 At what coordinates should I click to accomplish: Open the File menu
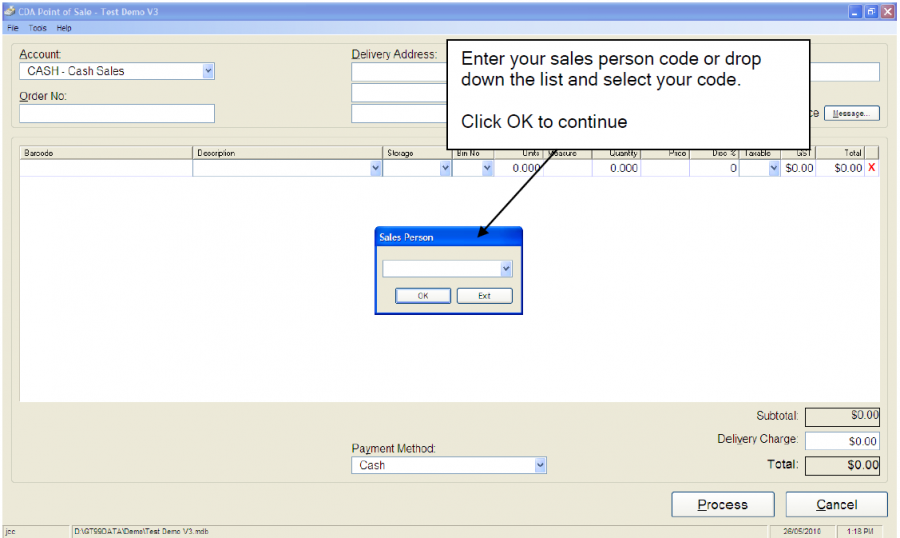pyautogui.click(x=13, y=28)
